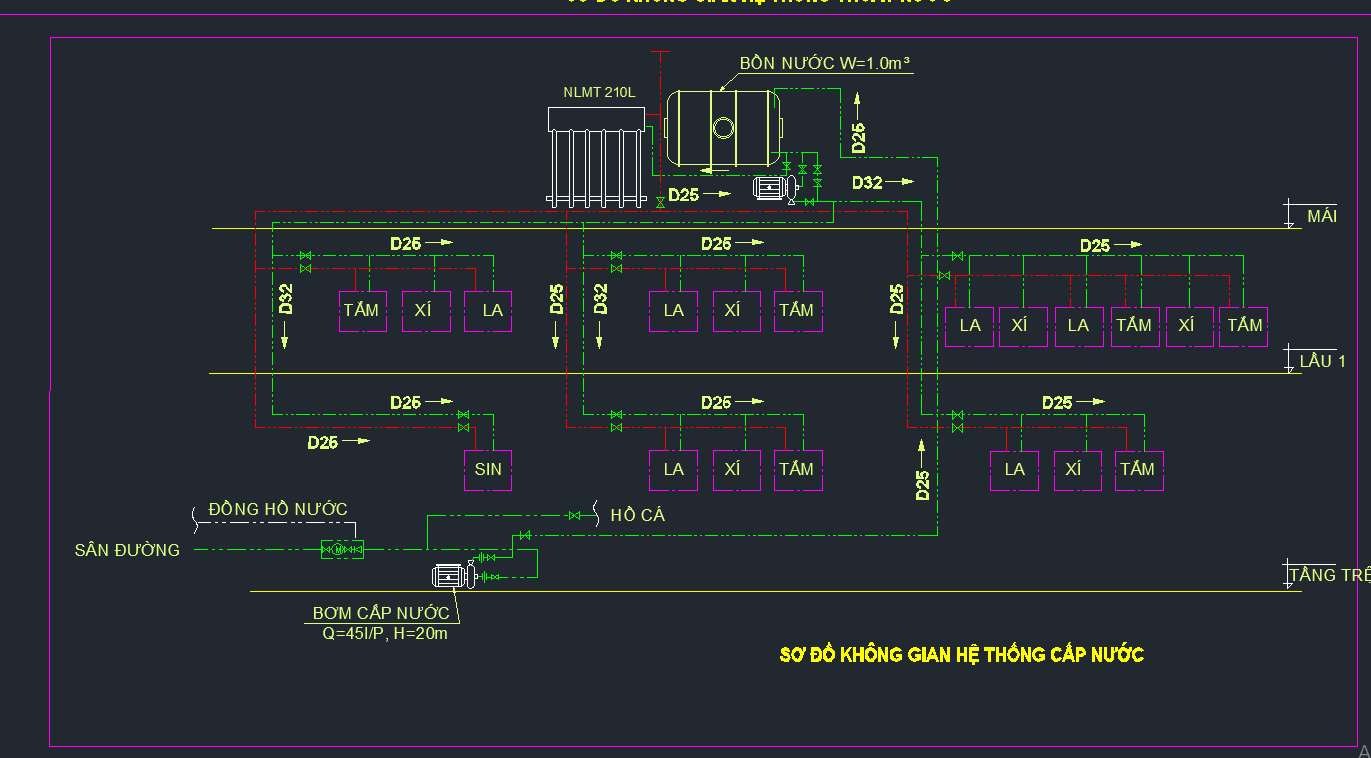Click the SƠ ĐỒ KHÔNG GIAN HỆ THỐNG CẤP NƯỚC title
Screen dimensions: 1371x758
pyautogui.click(x=961, y=655)
